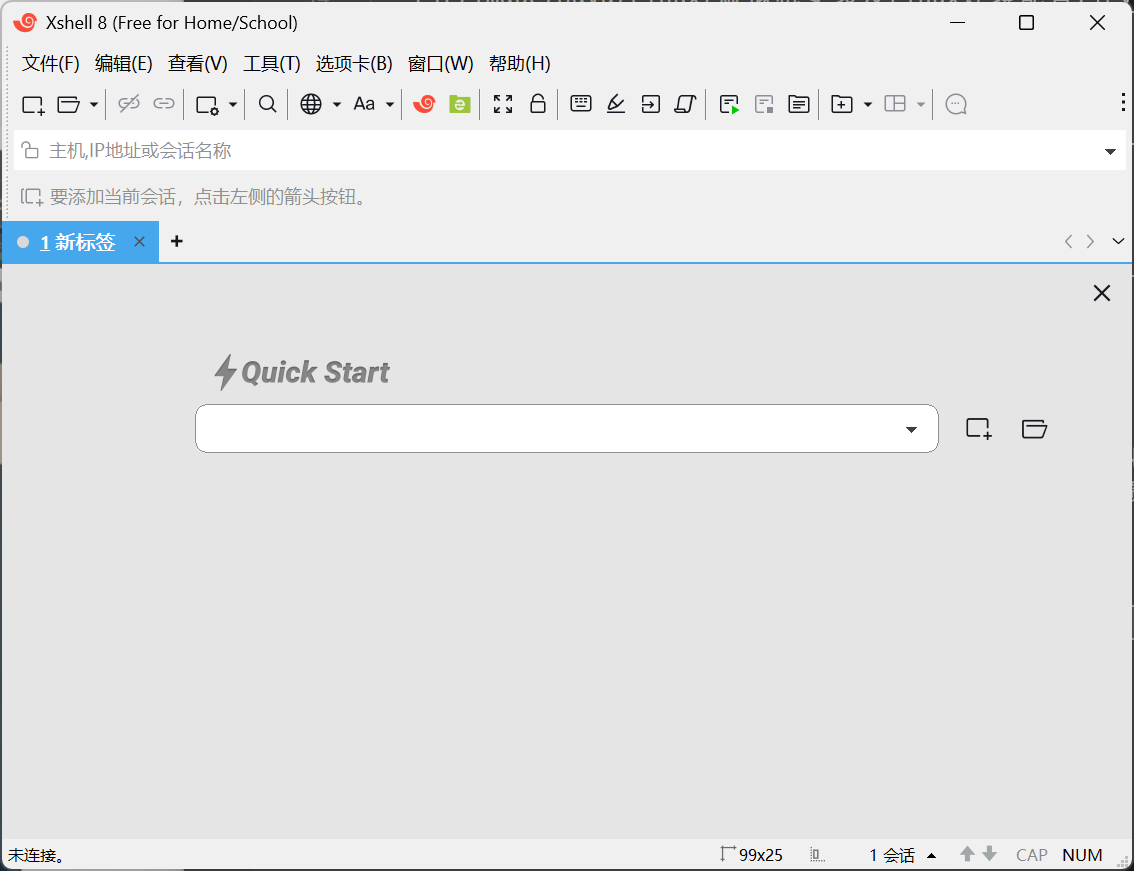Open the 工具(T) menu
Viewport: 1134px width, 871px height.
pyautogui.click(x=272, y=64)
